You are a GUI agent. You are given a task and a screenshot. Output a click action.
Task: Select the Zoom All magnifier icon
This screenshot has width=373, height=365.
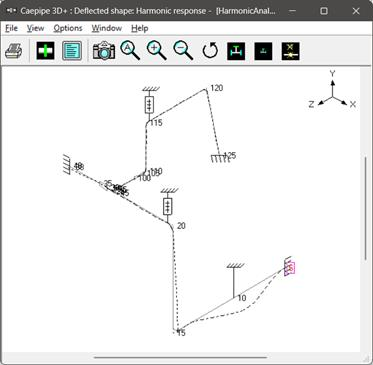(130, 51)
